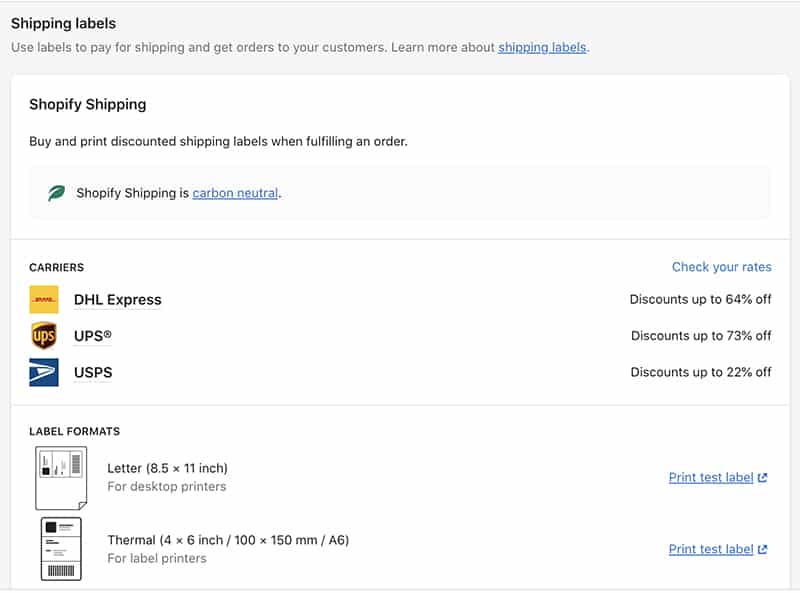Click the 'LABEL FORMATS' section label
Image resolution: width=800 pixels, height=593 pixels.
(x=74, y=431)
